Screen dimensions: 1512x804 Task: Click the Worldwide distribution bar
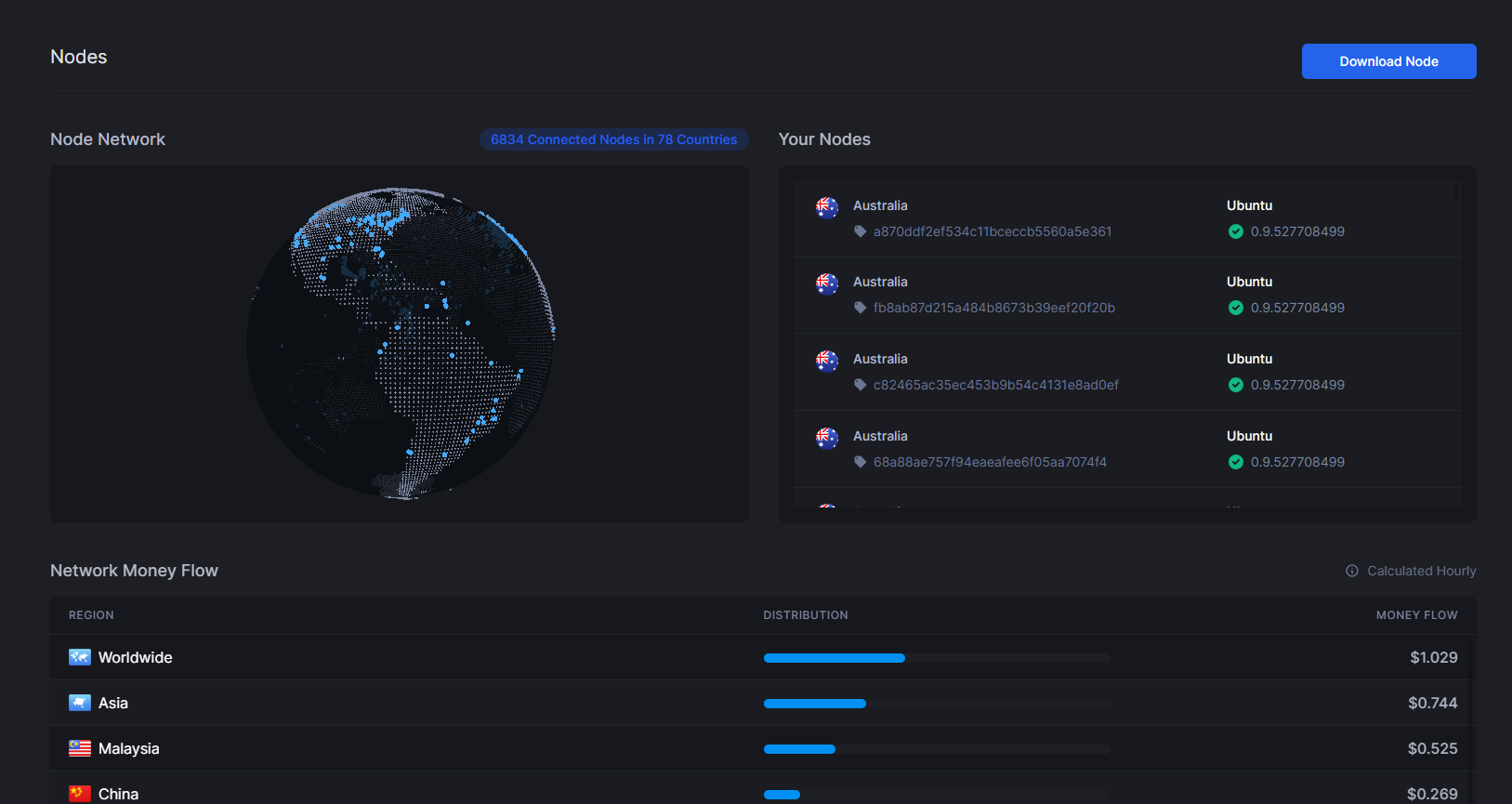point(936,658)
